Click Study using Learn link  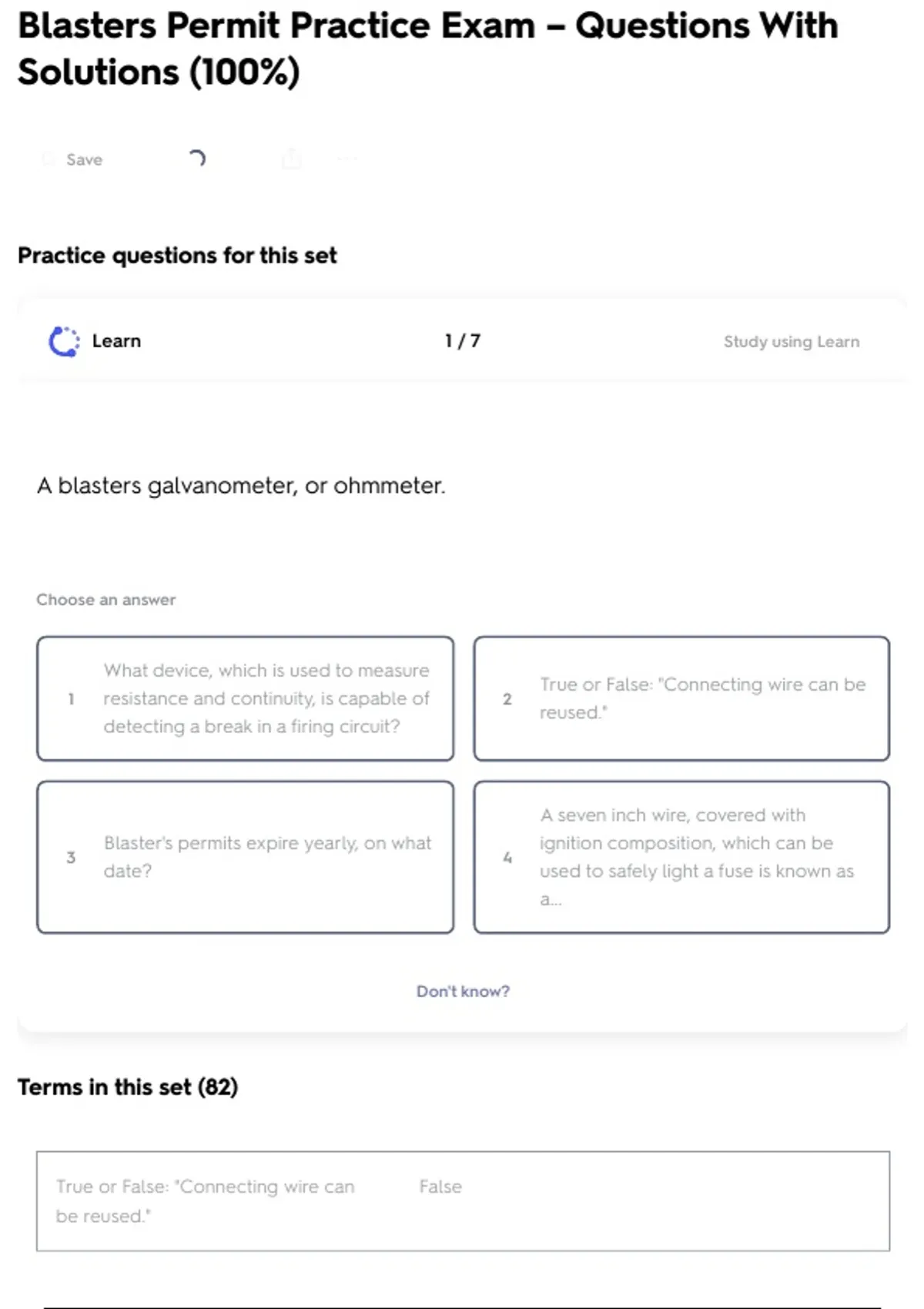tap(791, 342)
